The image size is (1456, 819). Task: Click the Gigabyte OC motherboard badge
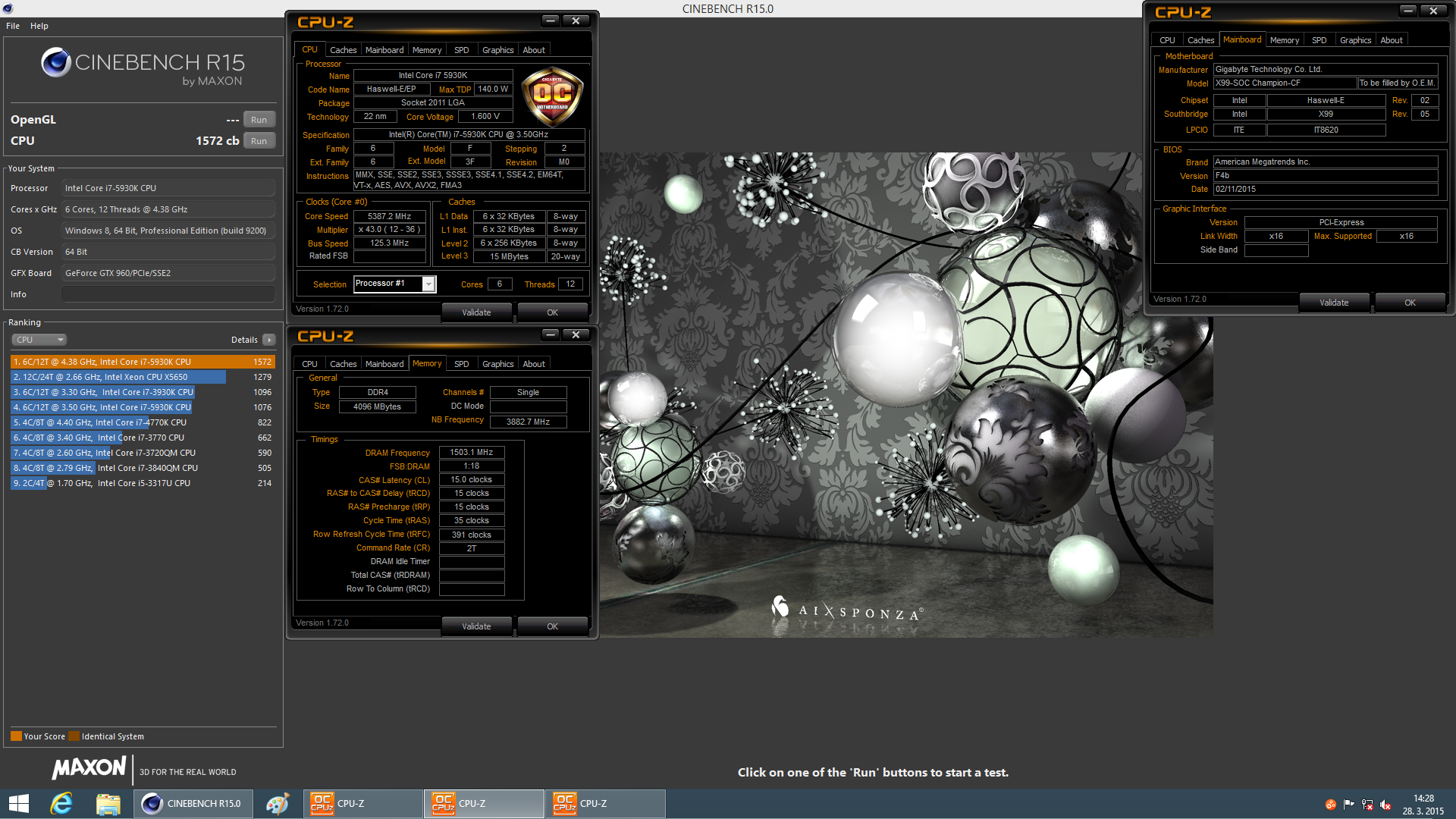tap(552, 96)
